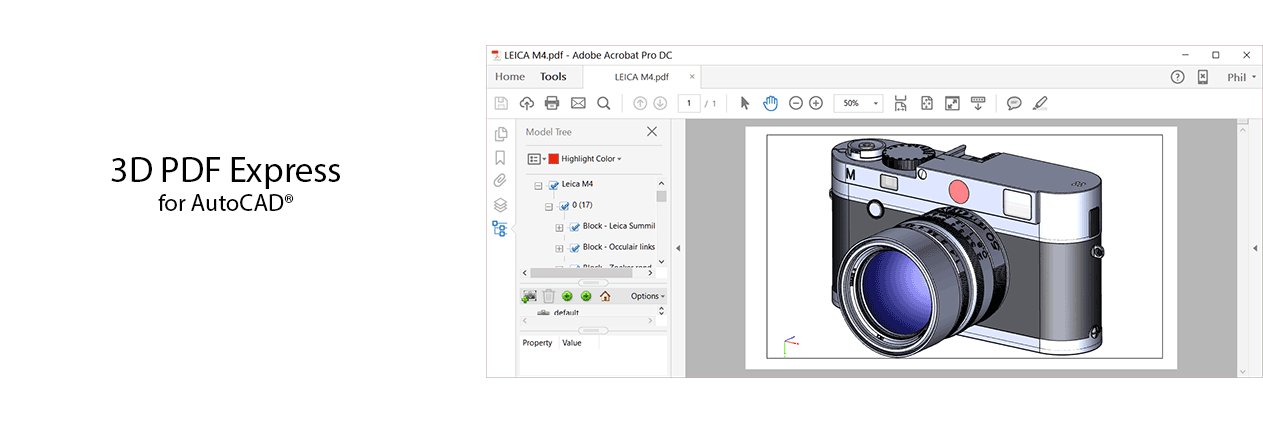The height and width of the screenshot is (421, 1263).
Task: Toggle the 0 (17) layer checkbox
Action: [x=564, y=206]
